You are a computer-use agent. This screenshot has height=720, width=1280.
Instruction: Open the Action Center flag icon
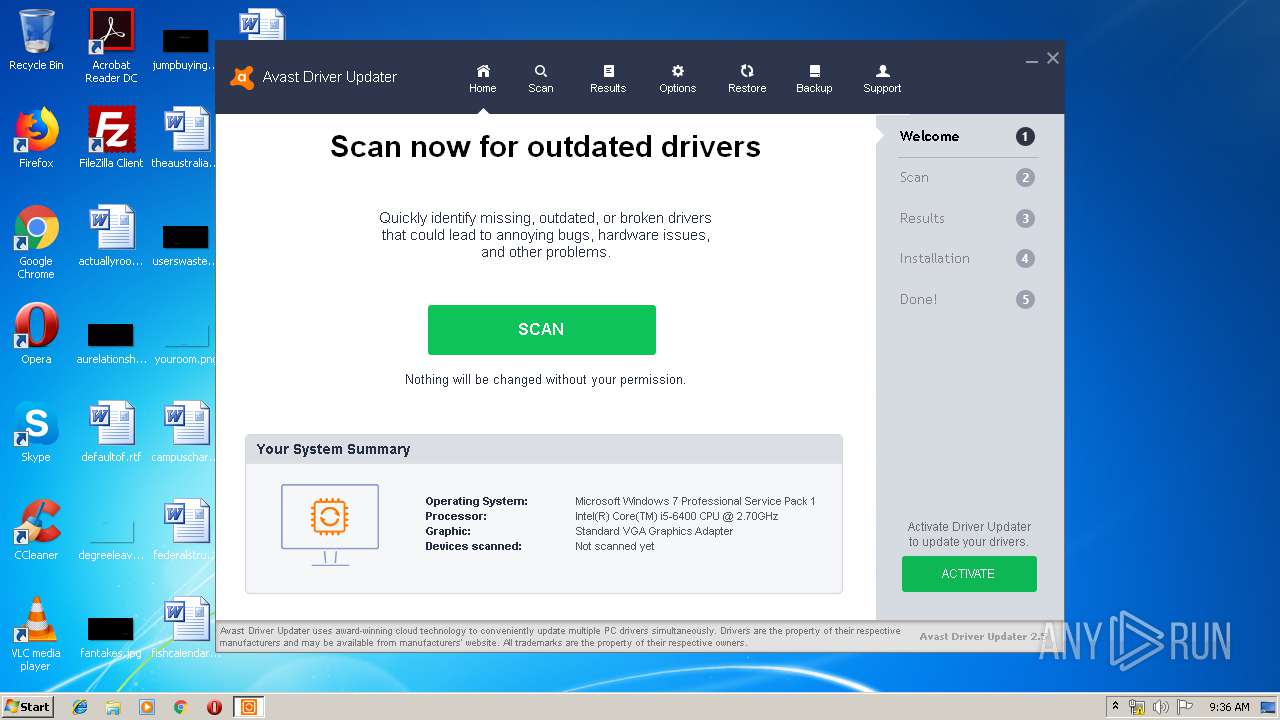[x=1184, y=707]
